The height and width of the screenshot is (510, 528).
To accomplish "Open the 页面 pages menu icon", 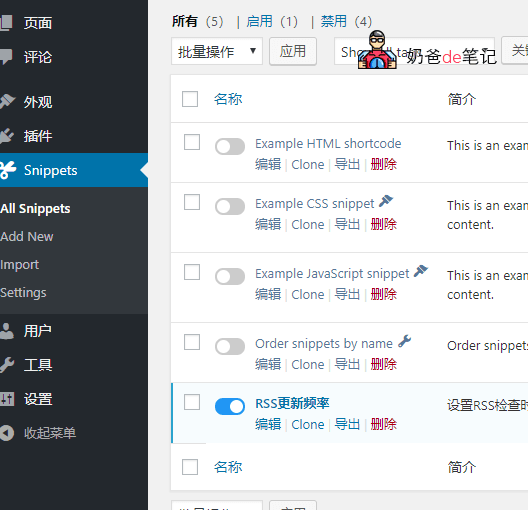I will click(6, 23).
